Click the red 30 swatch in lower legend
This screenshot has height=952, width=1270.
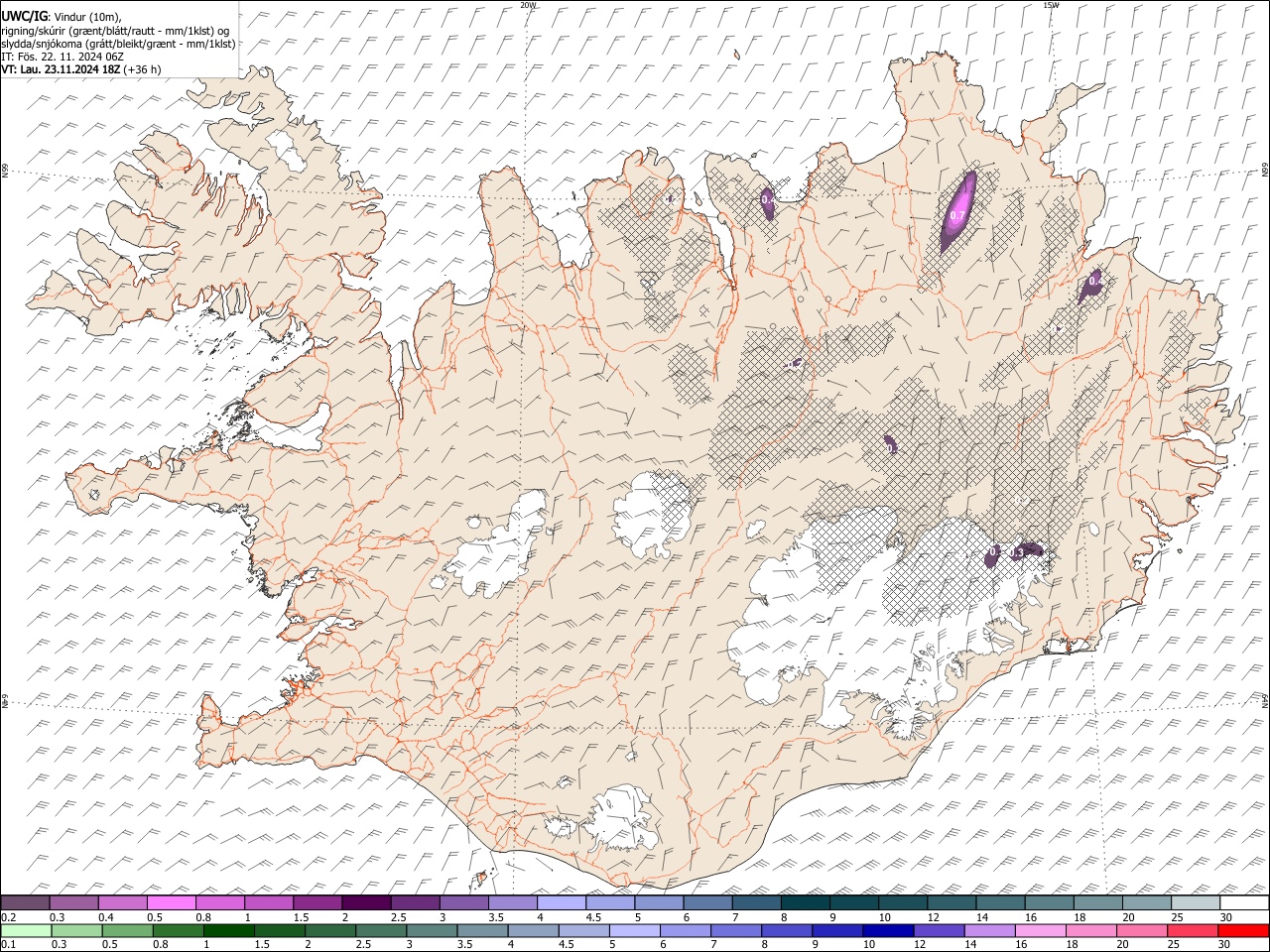[1243, 930]
